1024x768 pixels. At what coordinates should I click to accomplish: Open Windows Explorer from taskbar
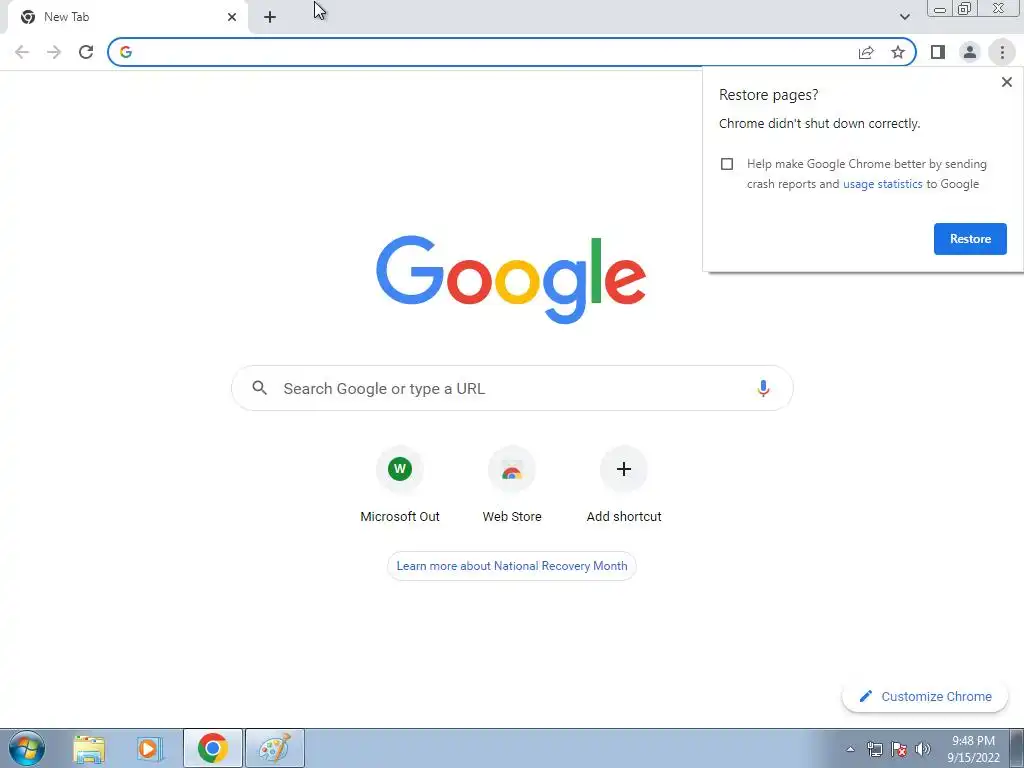89,749
